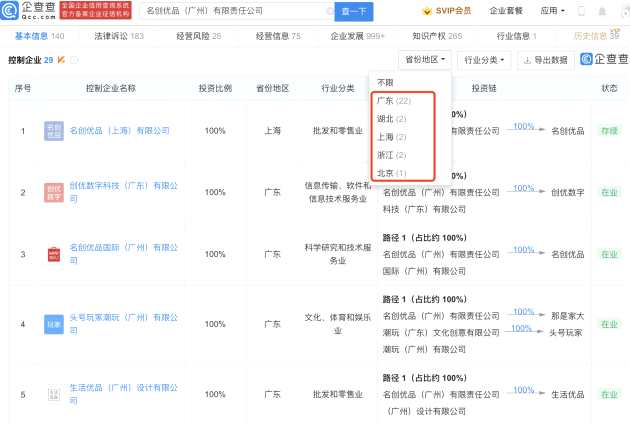Click the 在业 status badge in row 4

[x=609, y=324]
